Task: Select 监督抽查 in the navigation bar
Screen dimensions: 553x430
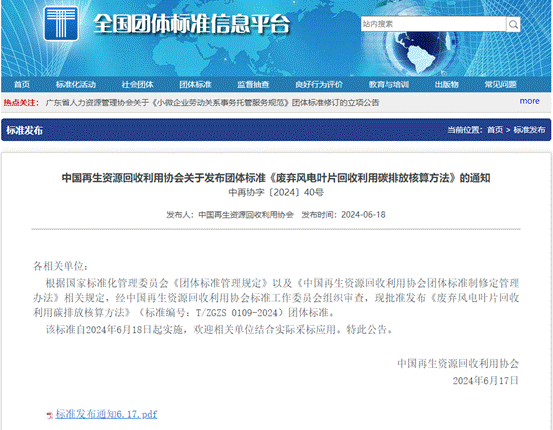Action: [x=253, y=84]
